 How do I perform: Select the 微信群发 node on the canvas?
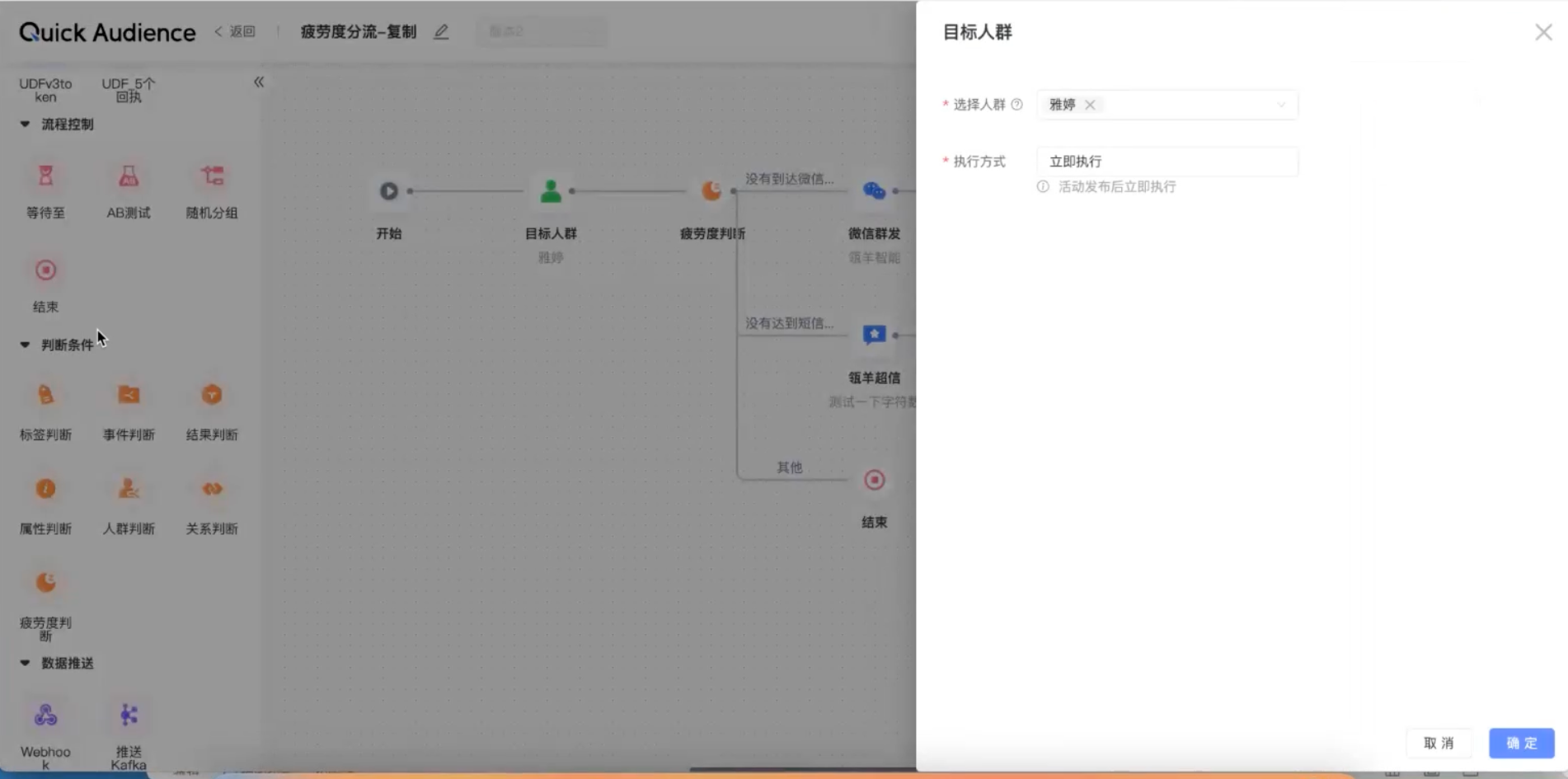pos(874,191)
